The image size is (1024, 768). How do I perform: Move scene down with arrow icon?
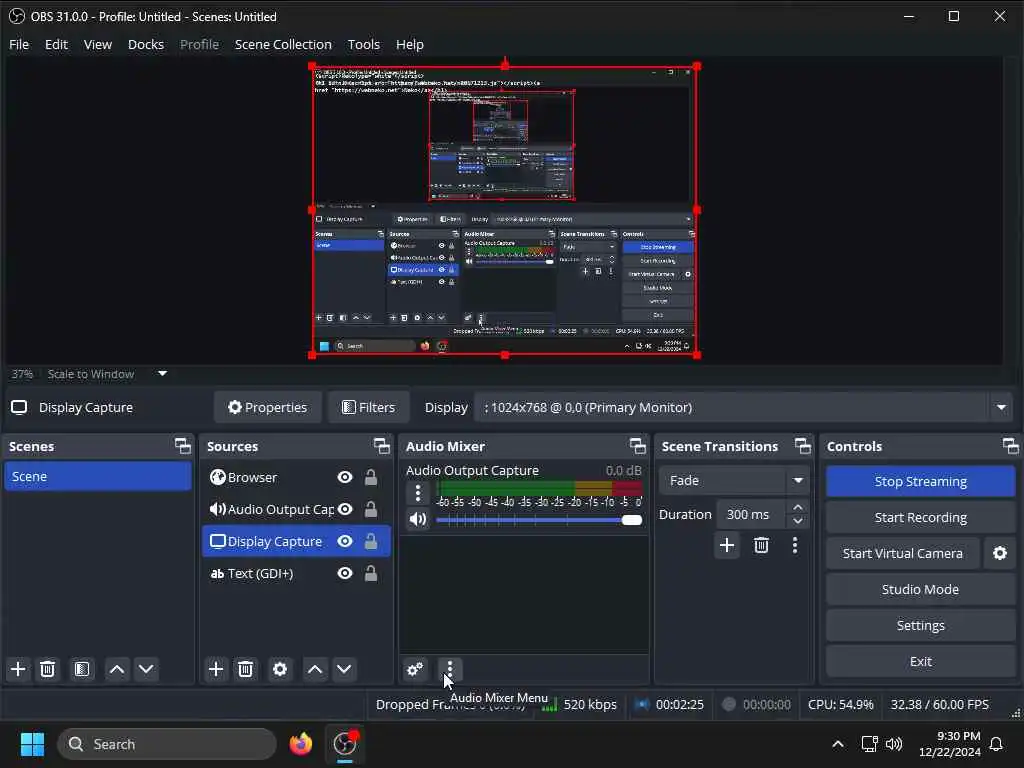[146, 669]
